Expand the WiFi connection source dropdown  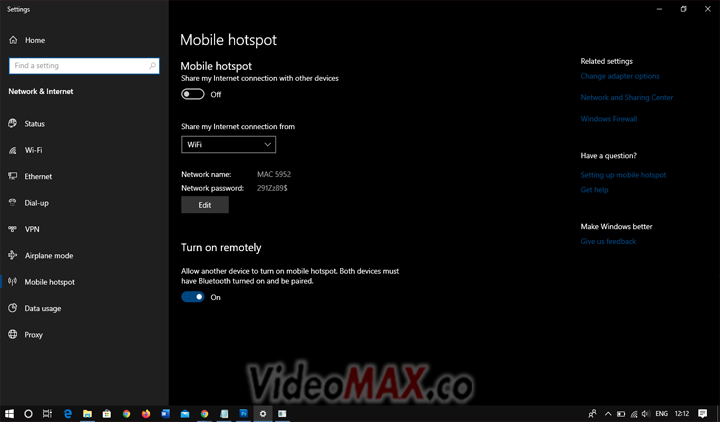(228, 145)
